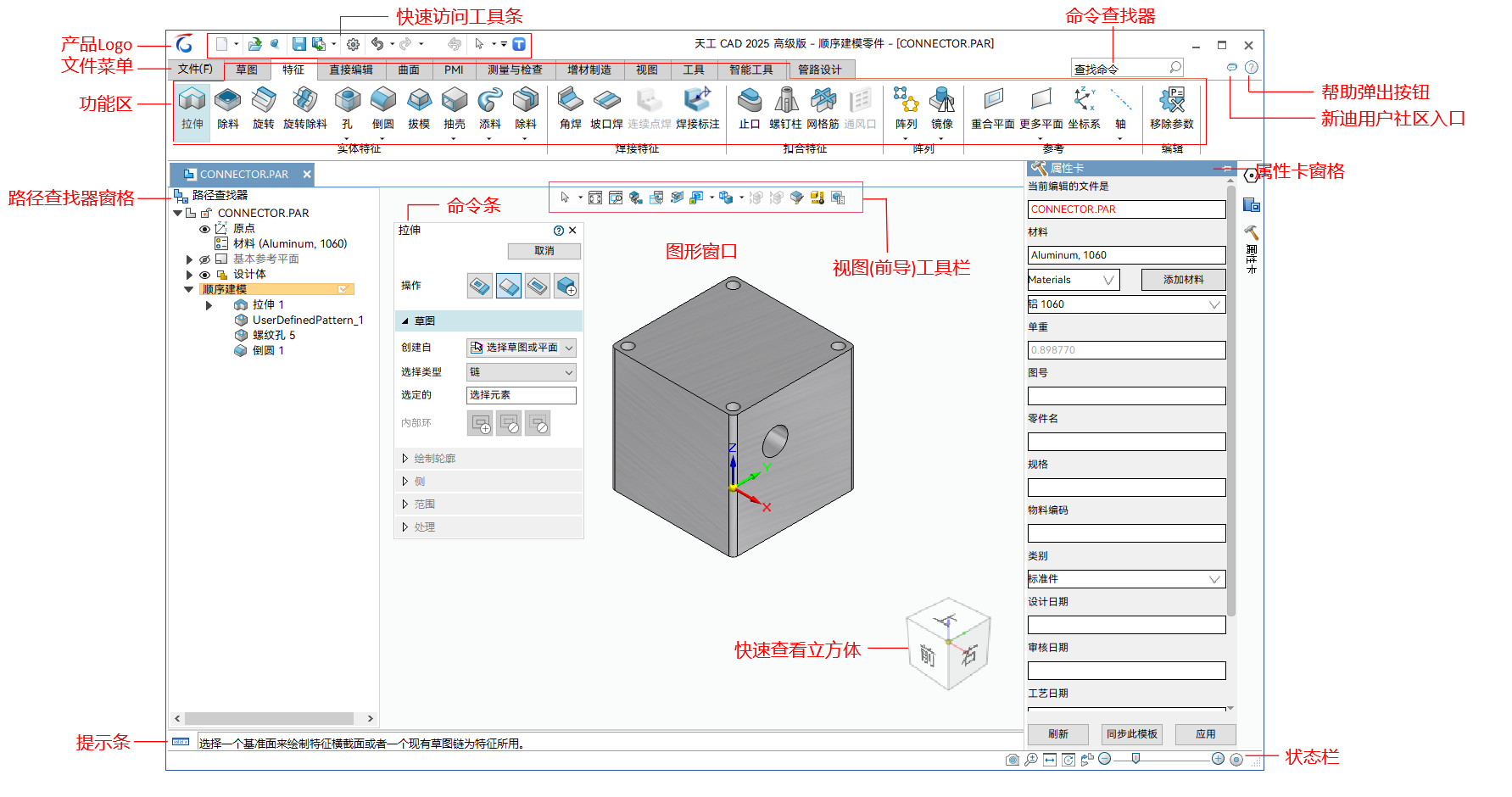
Task: Open 创建自 选择草图或平面 dropdown
Action: (x=522, y=348)
